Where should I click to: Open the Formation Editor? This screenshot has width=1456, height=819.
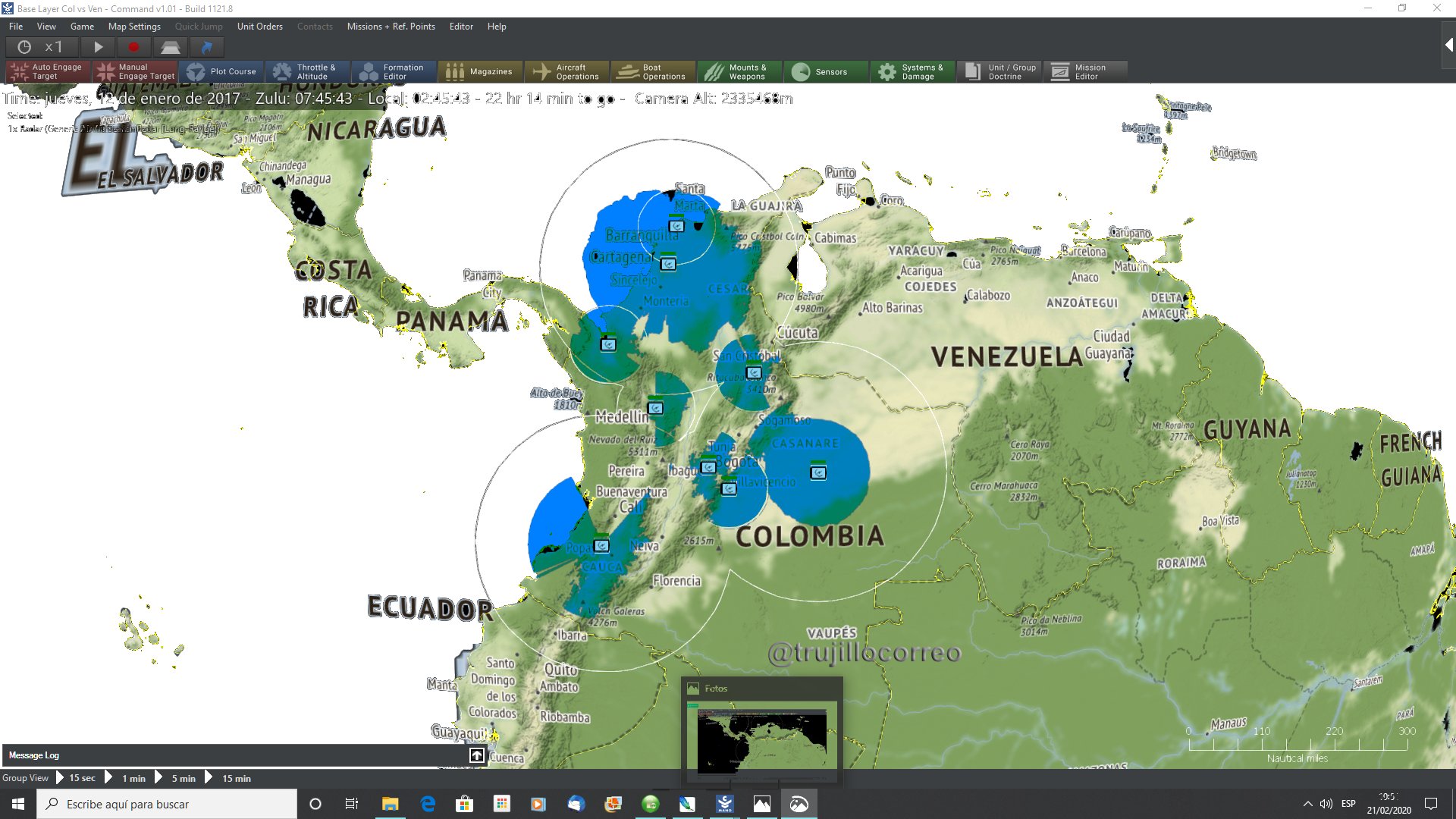[394, 71]
